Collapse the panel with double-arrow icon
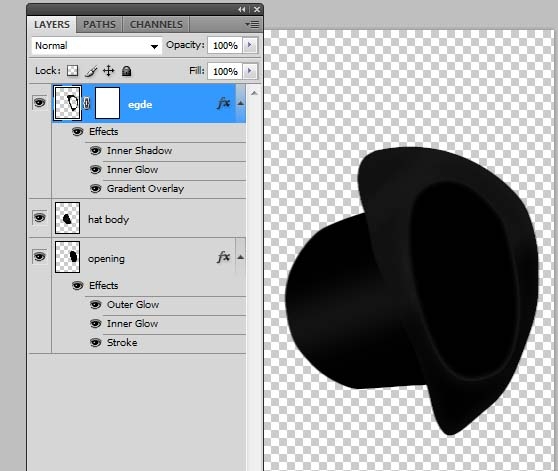This screenshot has height=471, width=558. point(242,10)
